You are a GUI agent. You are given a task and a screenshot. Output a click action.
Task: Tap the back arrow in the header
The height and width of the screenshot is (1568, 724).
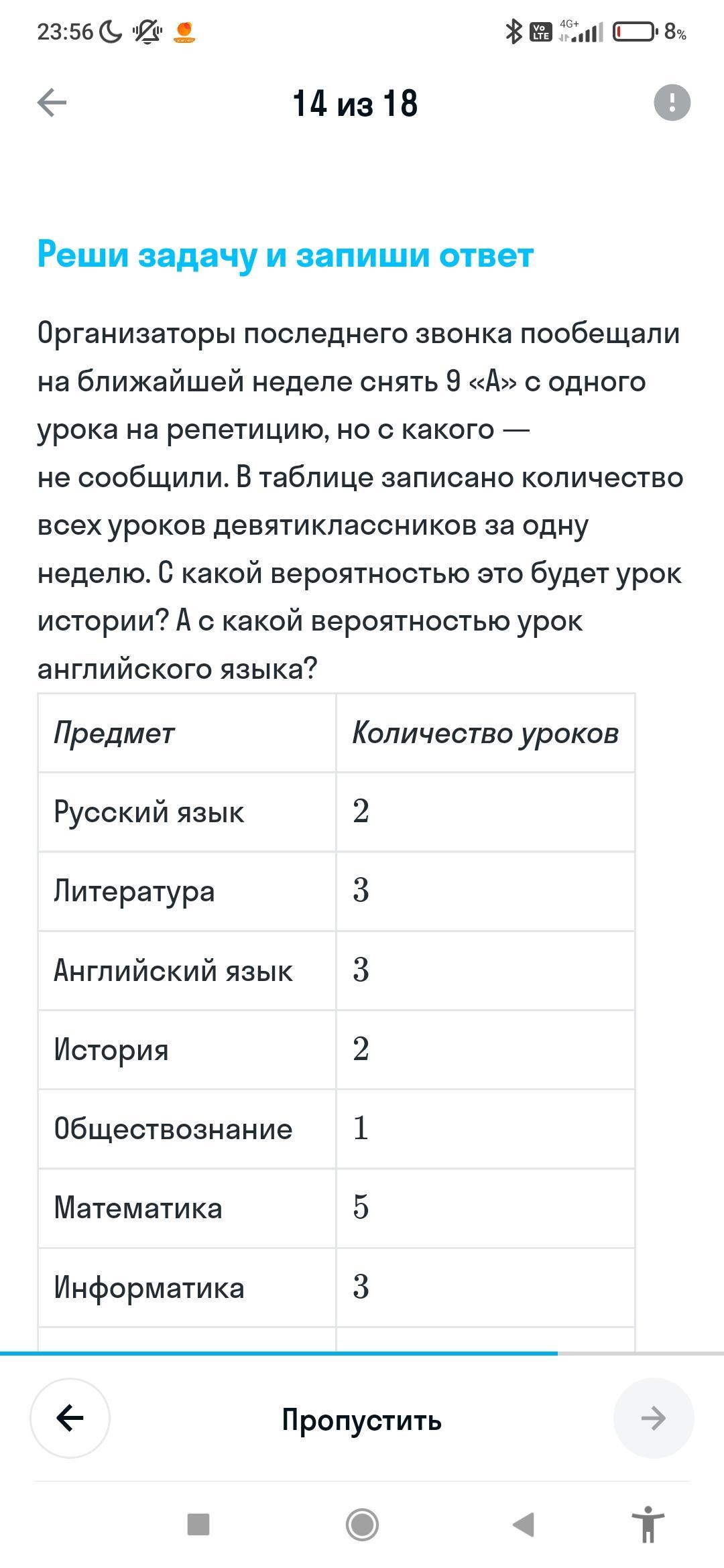(x=52, y=103)
